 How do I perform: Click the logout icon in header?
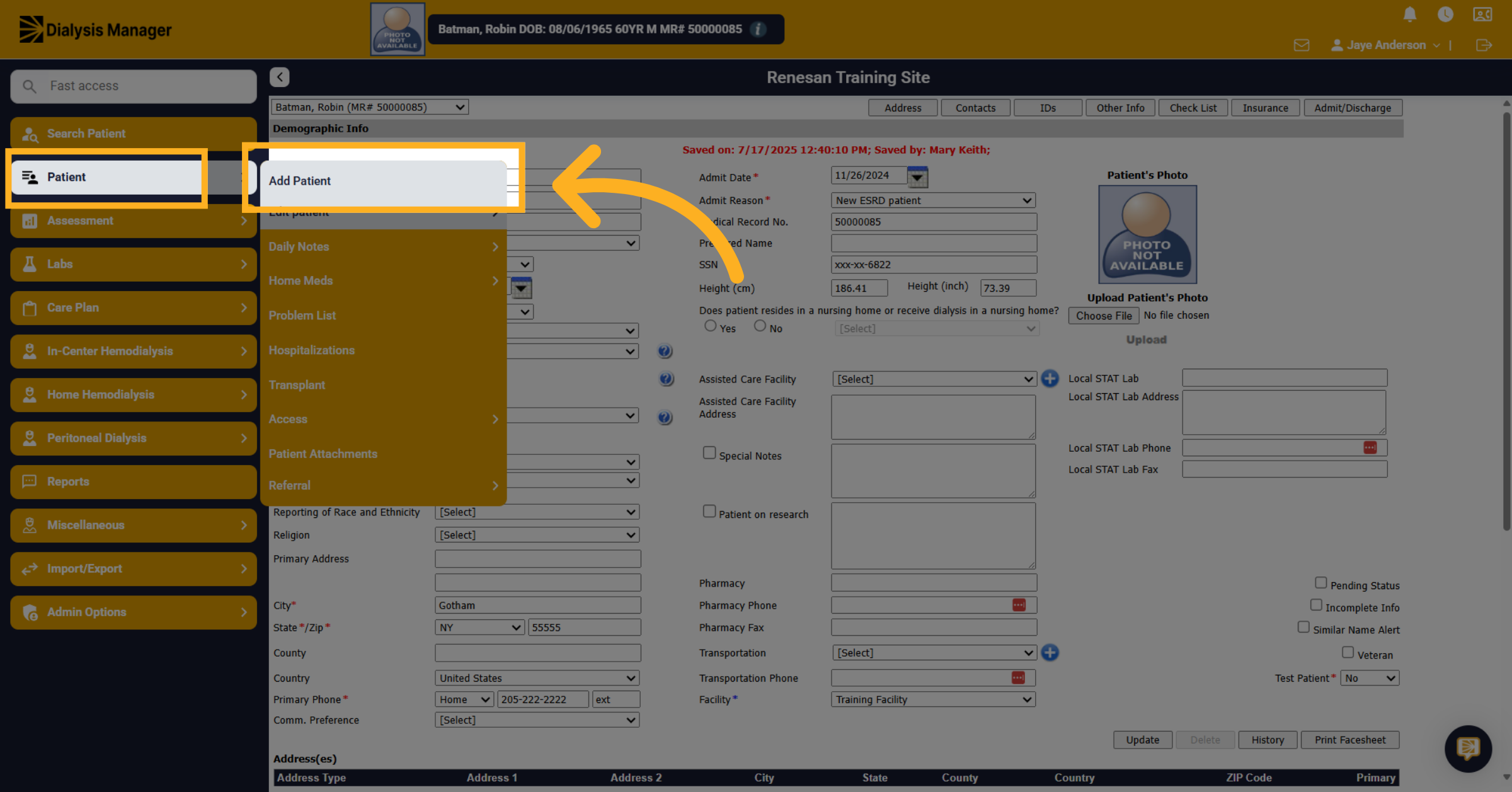tap(1484, 45)
